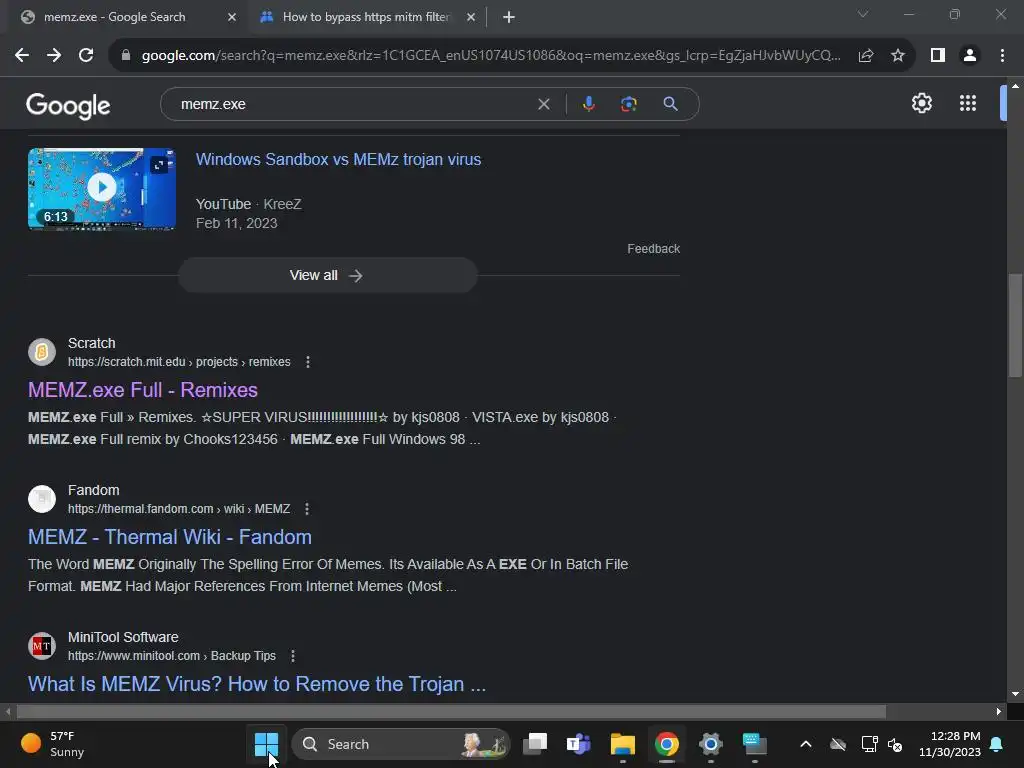
Task: Click the muted volume tray icon
Action: (x=895, y=744)
